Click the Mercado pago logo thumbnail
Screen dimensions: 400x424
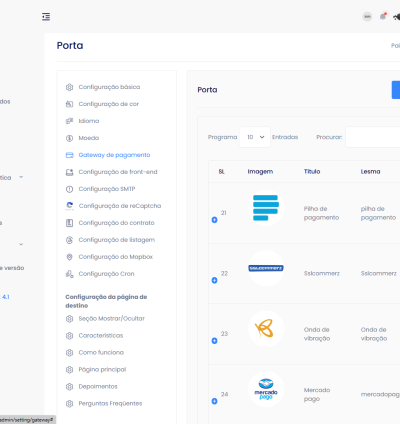[266, 389]
